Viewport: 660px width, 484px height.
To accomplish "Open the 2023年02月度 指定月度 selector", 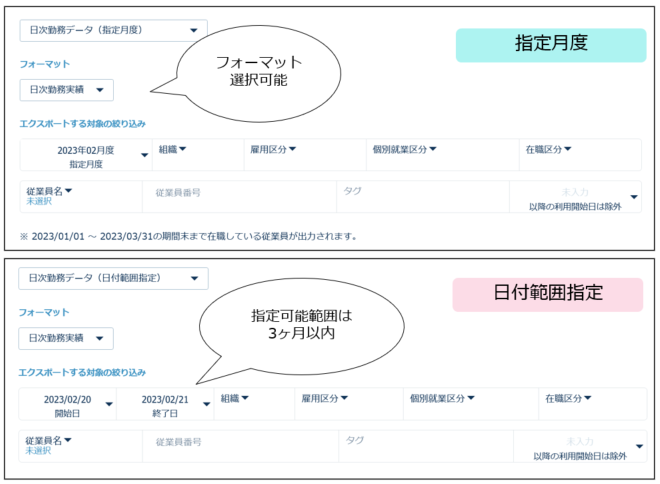I will (x=86, y=155).
